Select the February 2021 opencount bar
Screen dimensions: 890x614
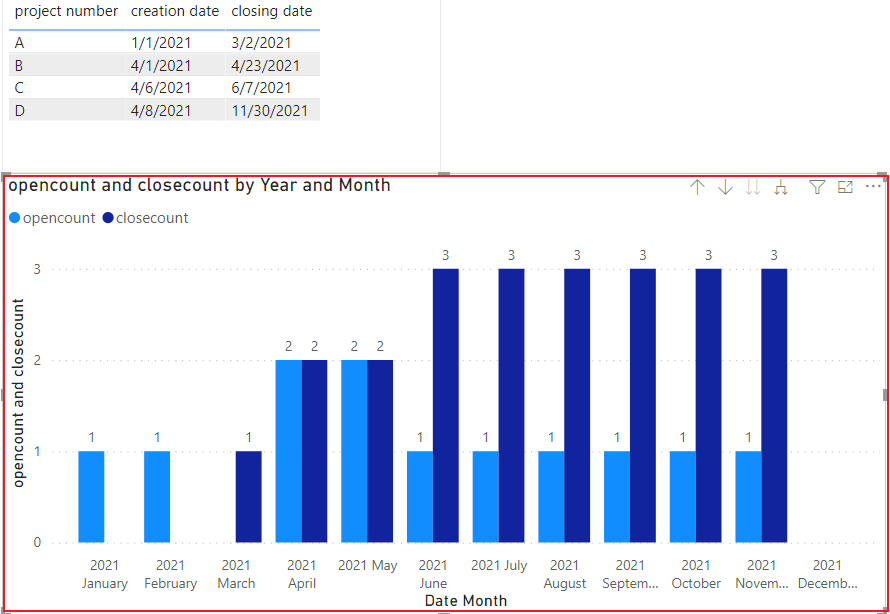pos(157,497)
